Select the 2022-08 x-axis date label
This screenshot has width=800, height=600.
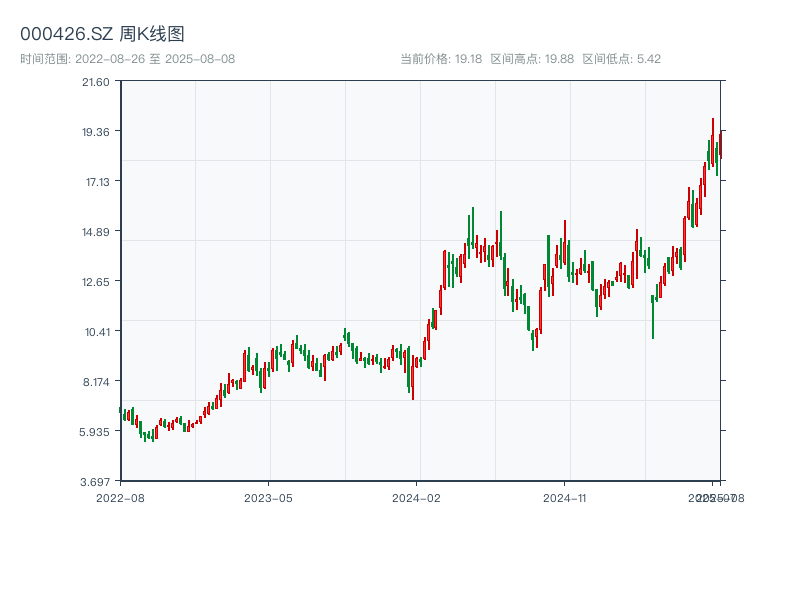pyautogui.click(x=120, y=497)
